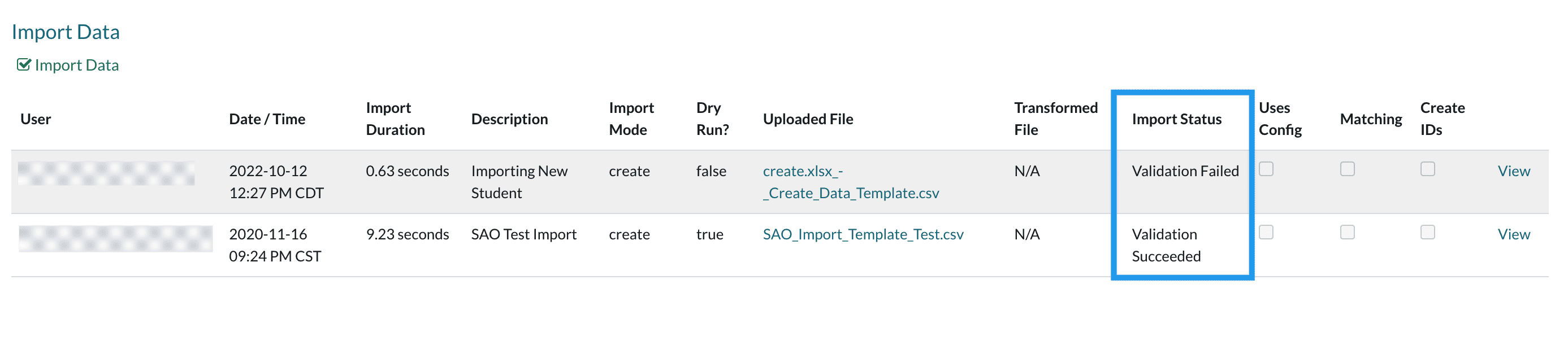Click the Dry Run? column header
Image resolution: width=1568 pixels, height=345 pixels.
click(712, 119)
